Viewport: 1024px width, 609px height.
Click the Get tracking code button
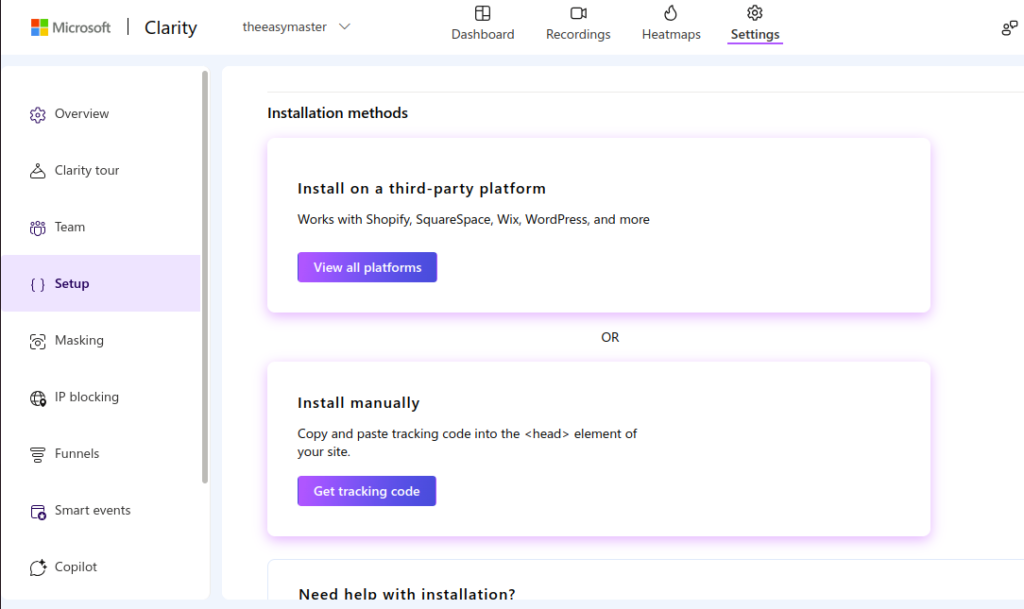(x=366, y=491)
